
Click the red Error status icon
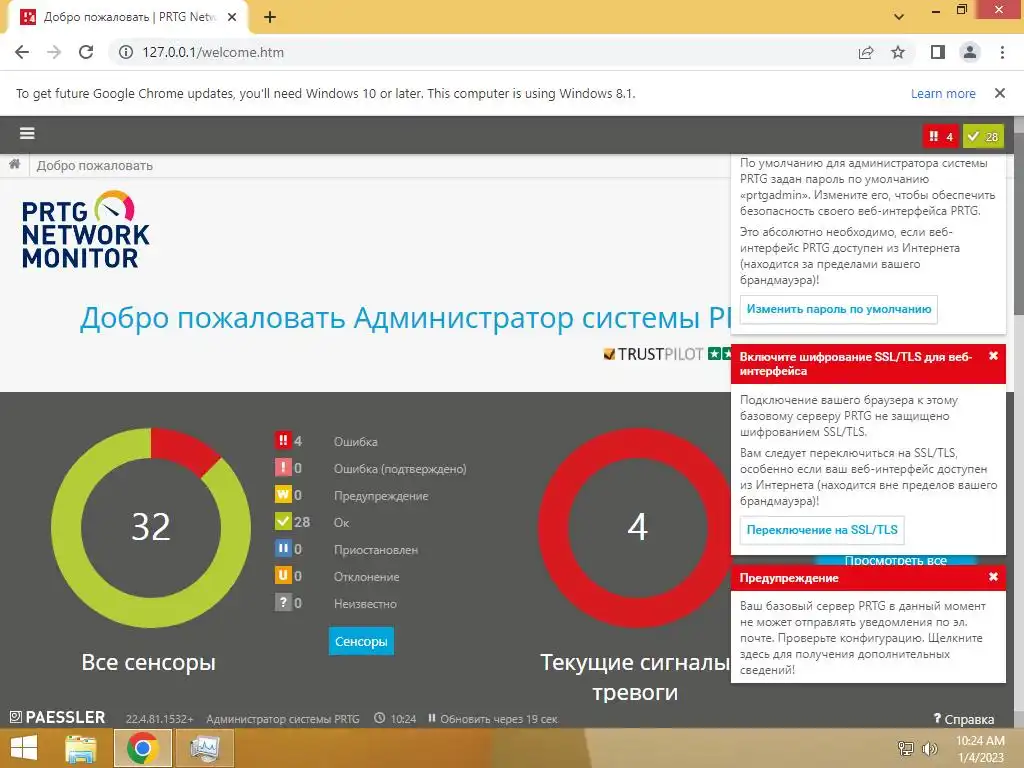click(x=283, y=441)
